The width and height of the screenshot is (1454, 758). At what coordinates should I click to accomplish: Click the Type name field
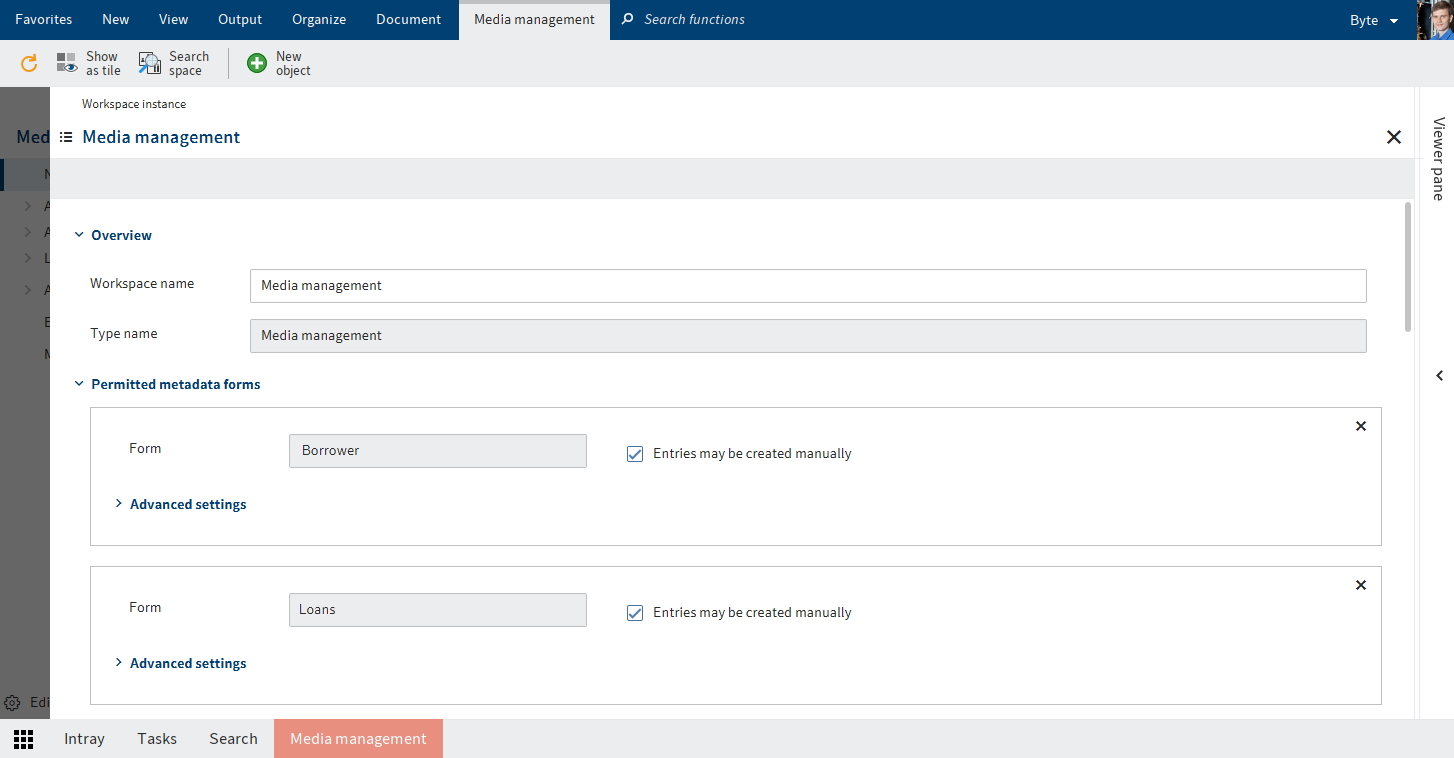808,336
